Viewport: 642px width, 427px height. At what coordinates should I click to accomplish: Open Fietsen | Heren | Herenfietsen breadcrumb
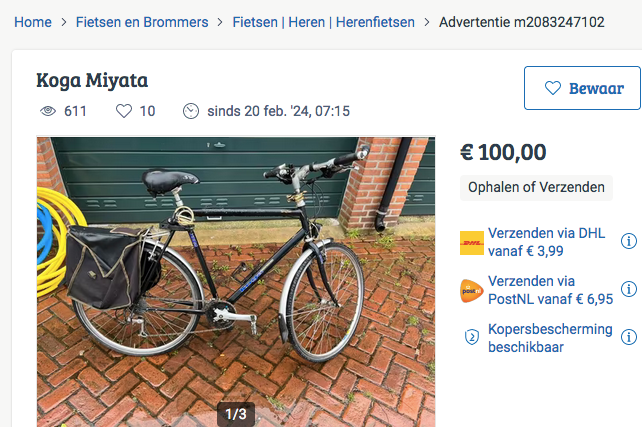320,22
